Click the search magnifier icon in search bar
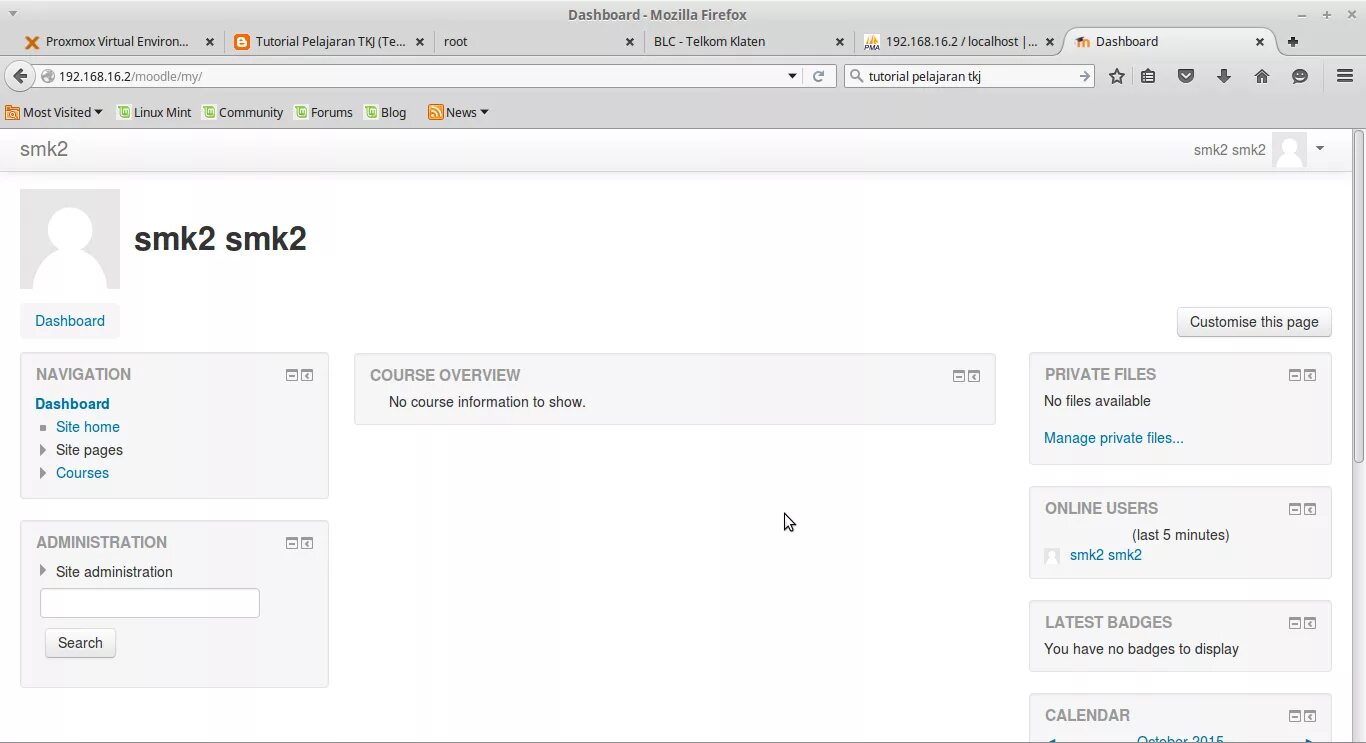This screenshot has width=1366, height=743. [857, 76]
